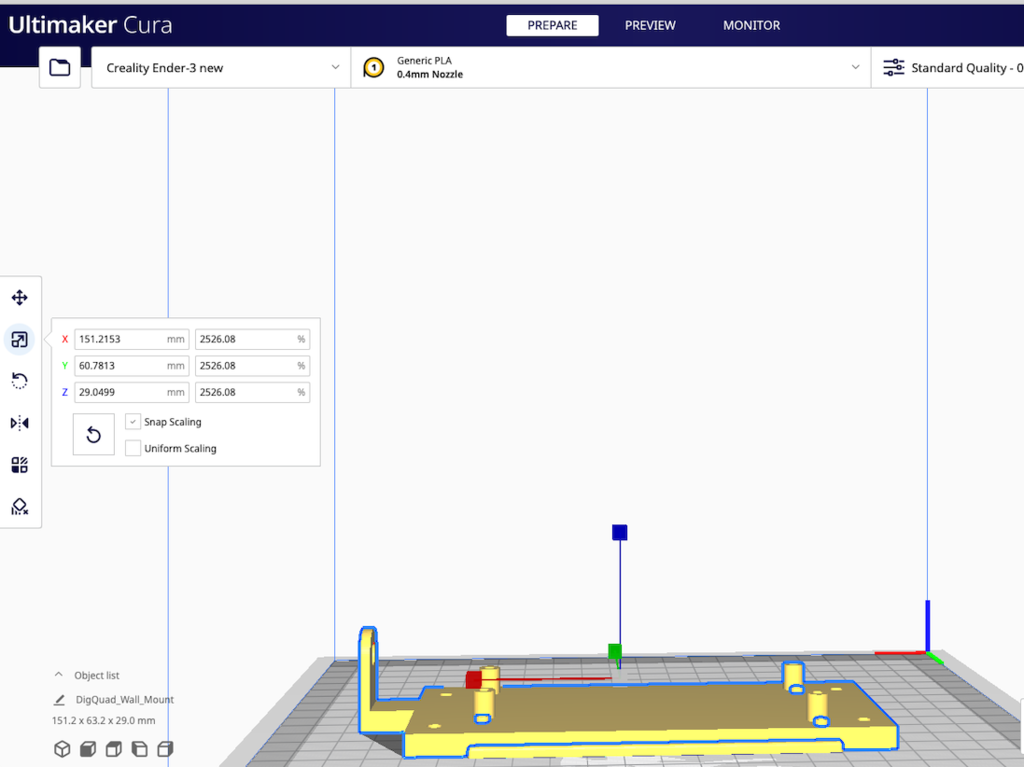Switch to 3D perspective view cube icon

click(x=62, y=749)
